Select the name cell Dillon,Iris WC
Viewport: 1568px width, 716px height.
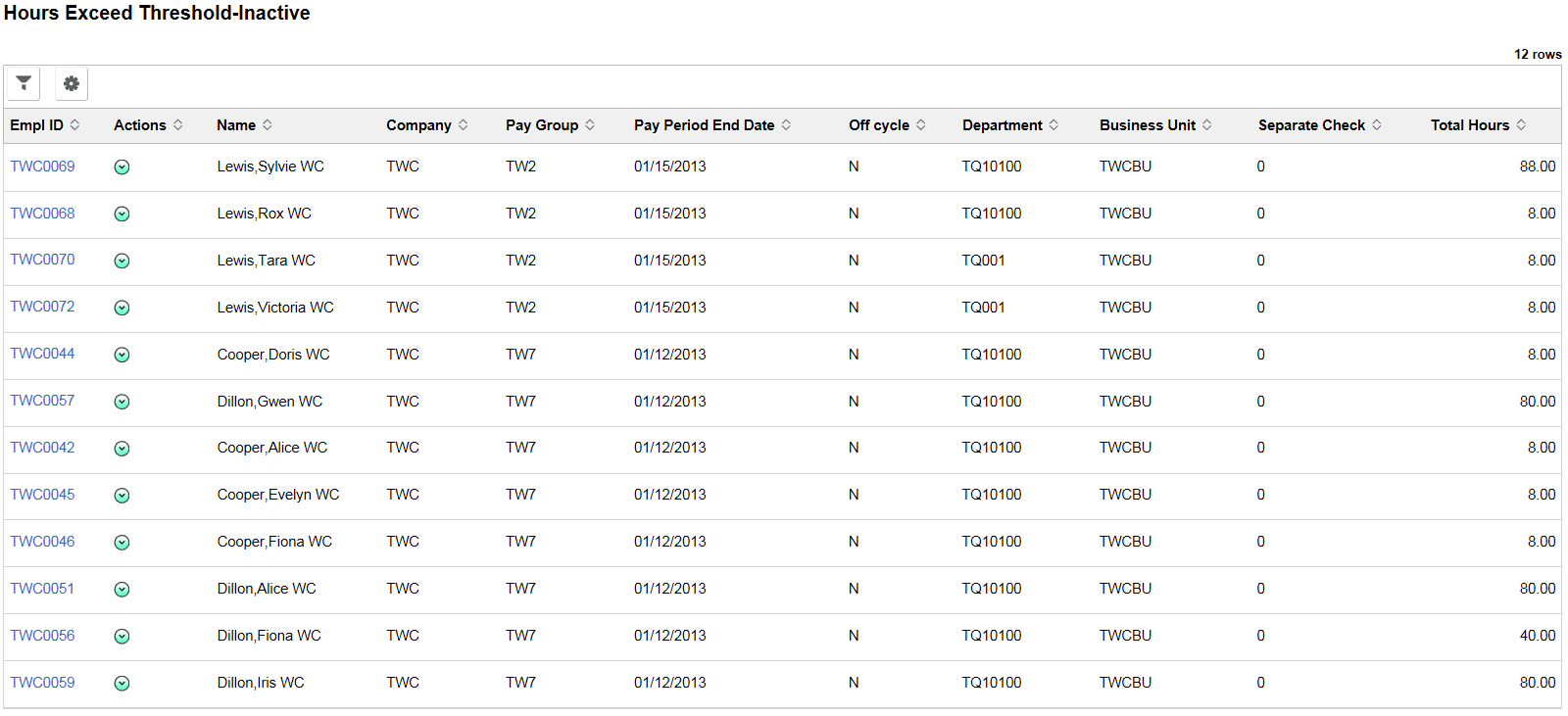point(261,683)
